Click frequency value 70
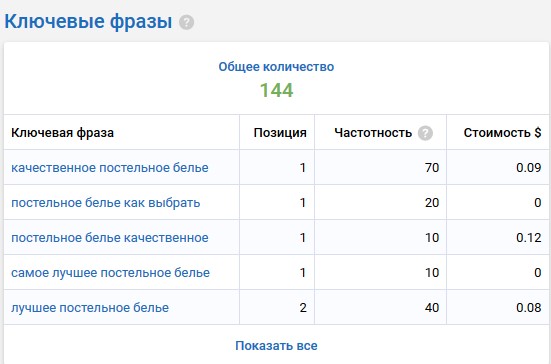The image size is (551, 364). coord(432,168)
